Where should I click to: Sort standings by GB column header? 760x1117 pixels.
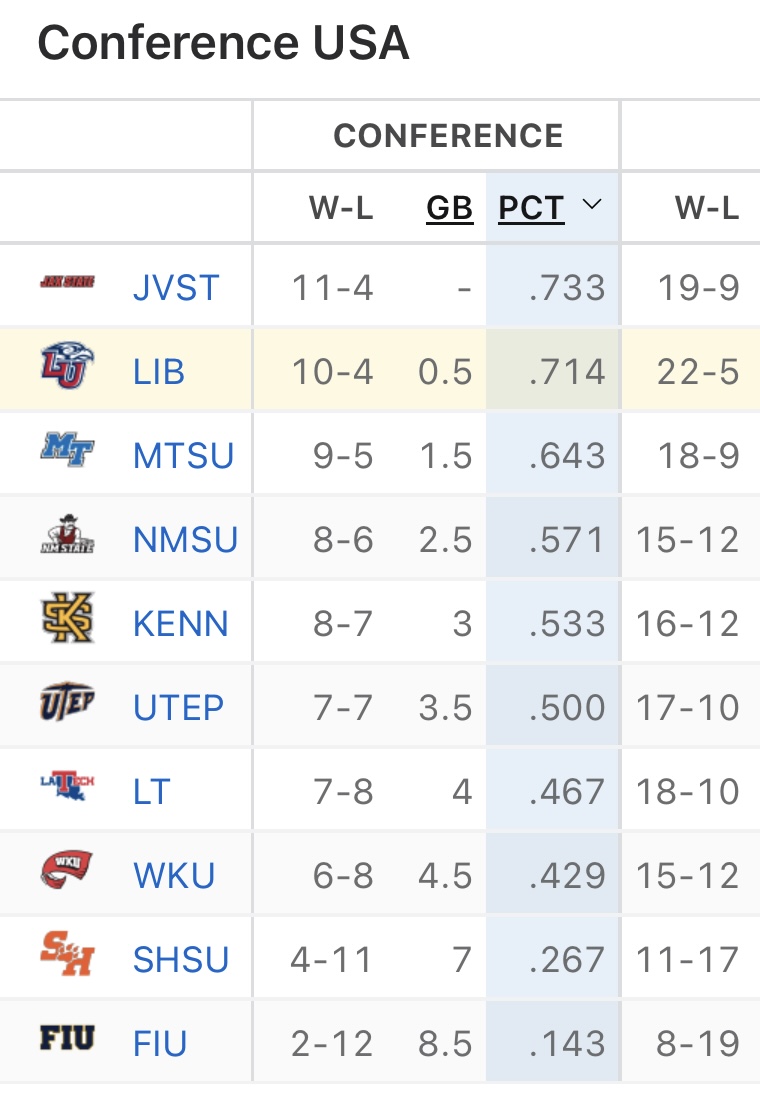tap(449, 208)
